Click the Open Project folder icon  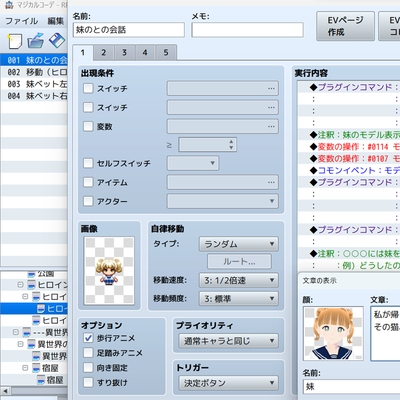(x=36, y=41)
